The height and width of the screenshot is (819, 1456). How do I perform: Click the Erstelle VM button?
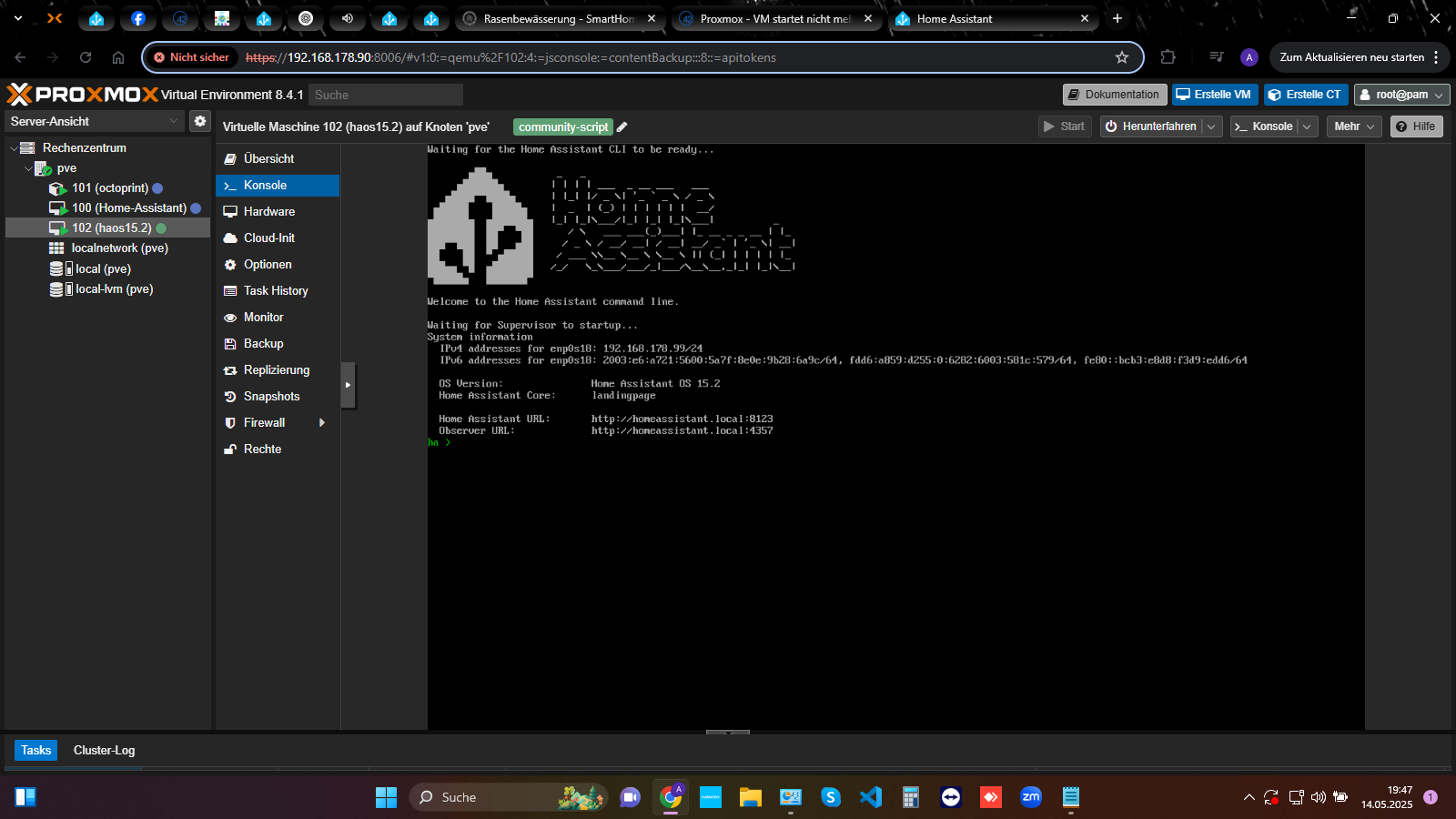(x=1214, y=95)
